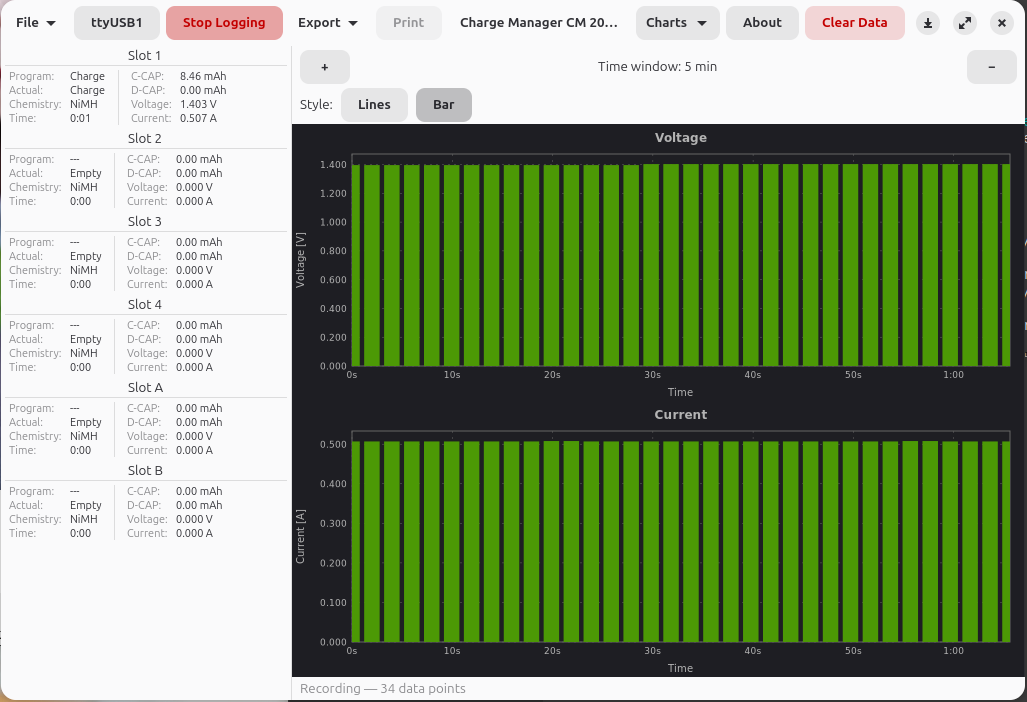Click the Clear Data button

[x=854, y=23]
